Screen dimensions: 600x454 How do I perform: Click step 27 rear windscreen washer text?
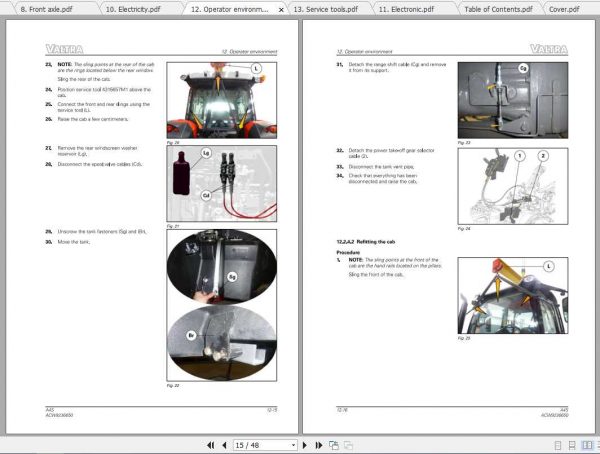[98, 151]
